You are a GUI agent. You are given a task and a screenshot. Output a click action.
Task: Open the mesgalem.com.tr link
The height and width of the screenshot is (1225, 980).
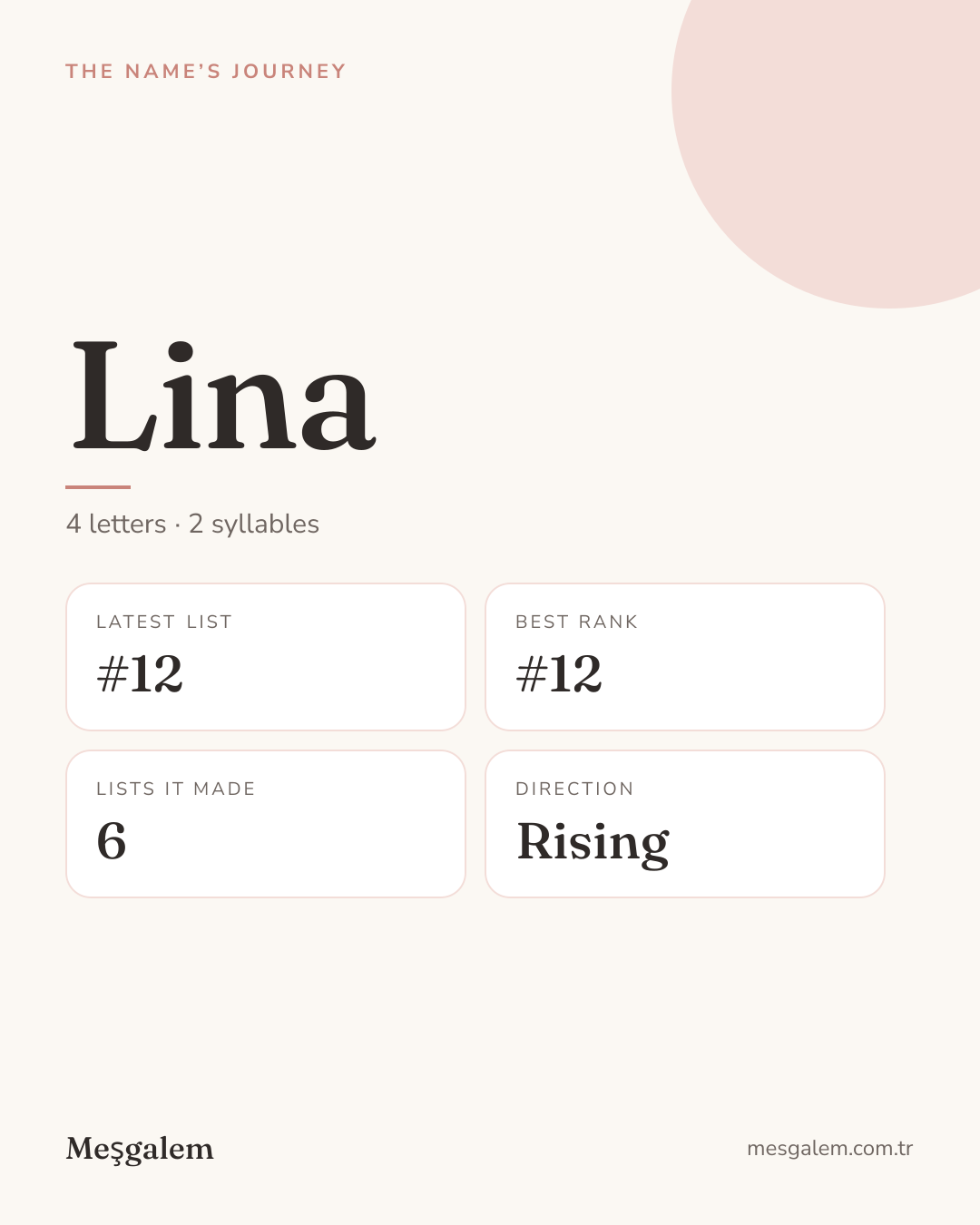tap(829, 1149)
